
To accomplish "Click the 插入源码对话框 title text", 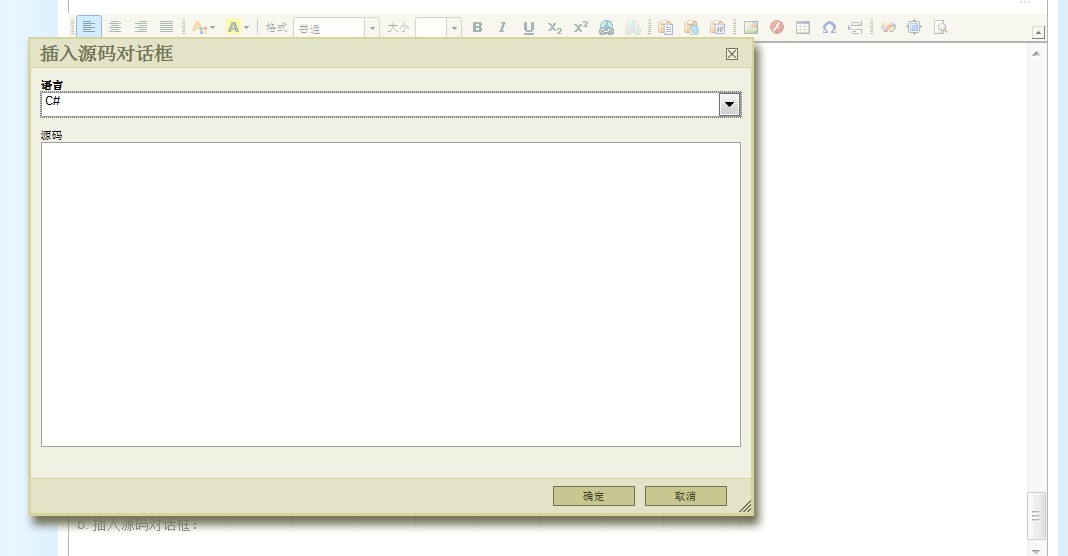I will point(106,54).
